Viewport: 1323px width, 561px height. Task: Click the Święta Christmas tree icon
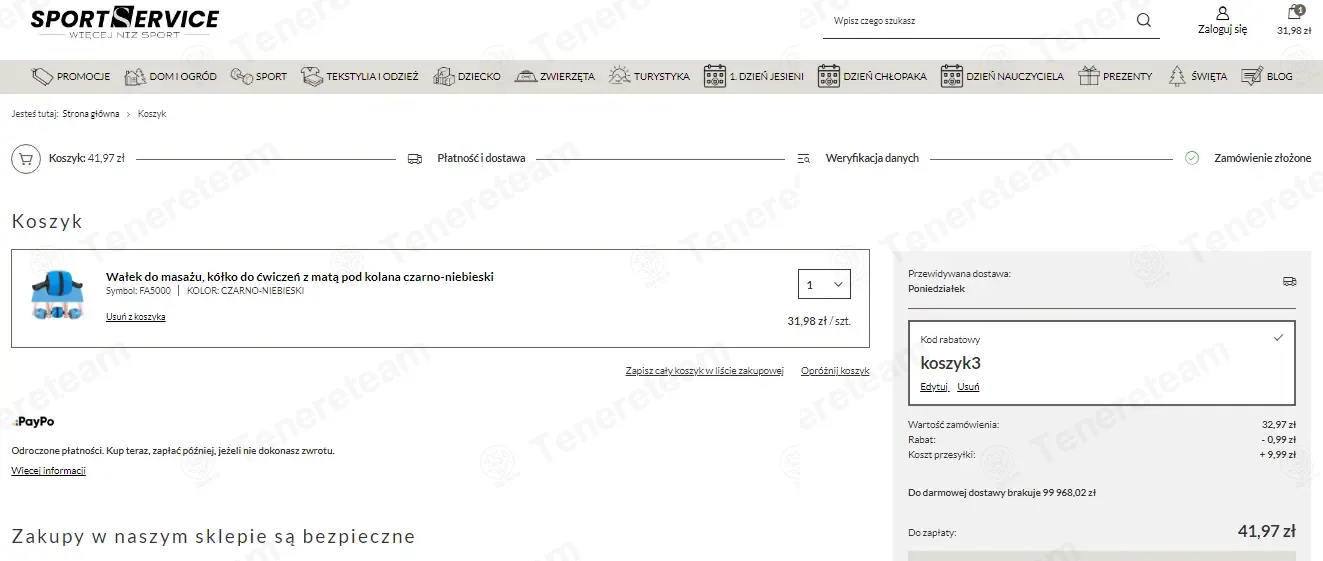pyautogui.click(x=1177, y=76)
